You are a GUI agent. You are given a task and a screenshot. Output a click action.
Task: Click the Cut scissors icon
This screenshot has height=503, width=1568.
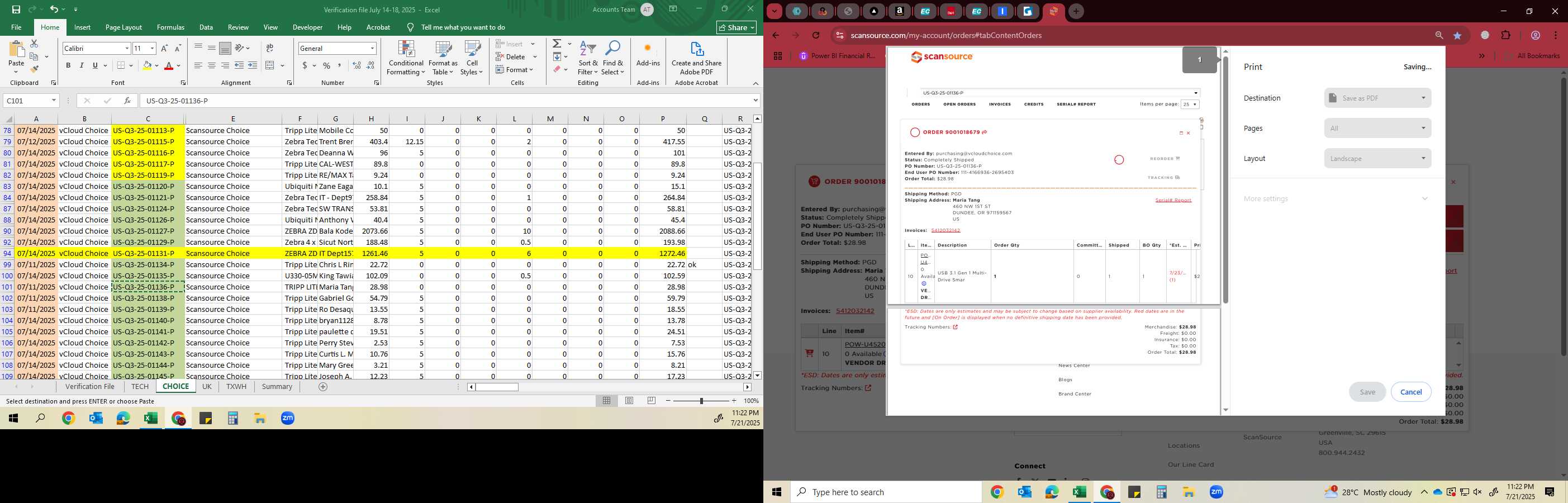point(34,44)
